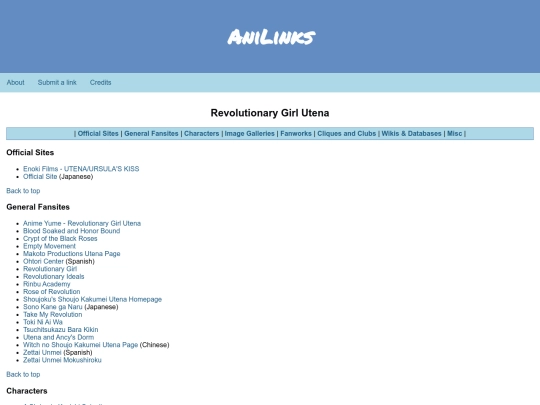The height and width of the screenshot is (405, 540).
Task: Open the Revolutionary Girl link
Action: pyautogui.click(x=50, y=269)
